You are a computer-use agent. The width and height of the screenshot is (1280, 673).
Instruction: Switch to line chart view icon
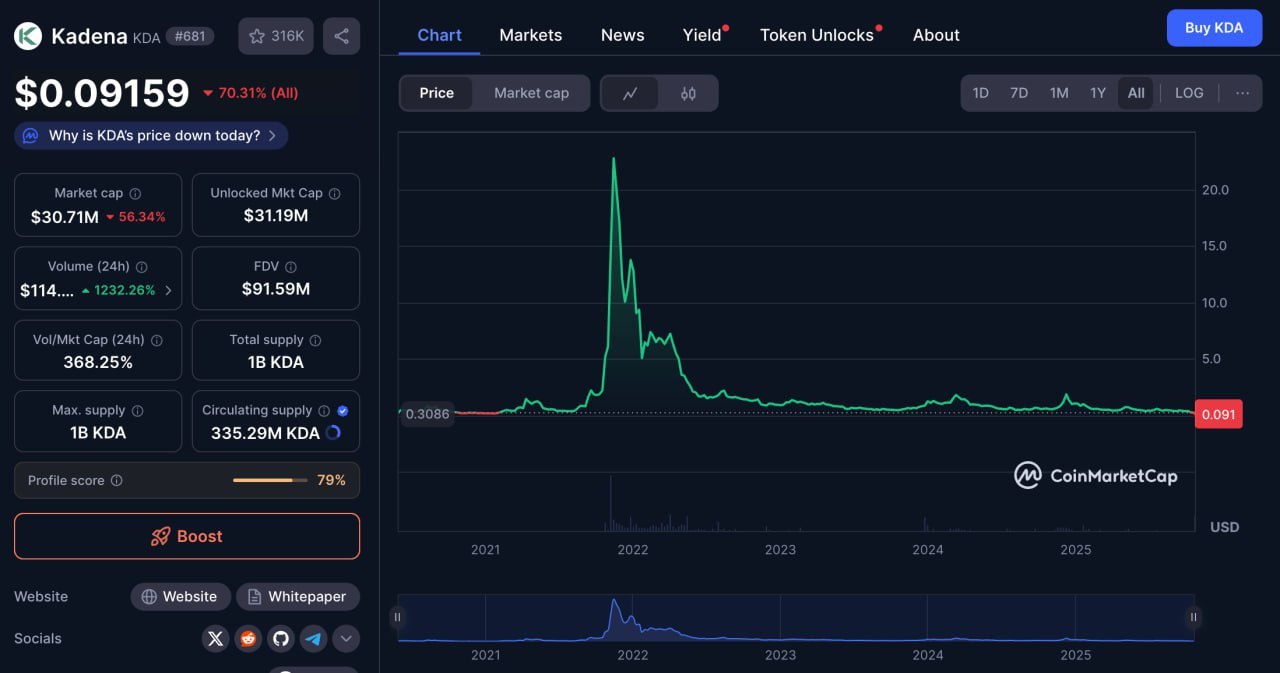tap(630, 93)
